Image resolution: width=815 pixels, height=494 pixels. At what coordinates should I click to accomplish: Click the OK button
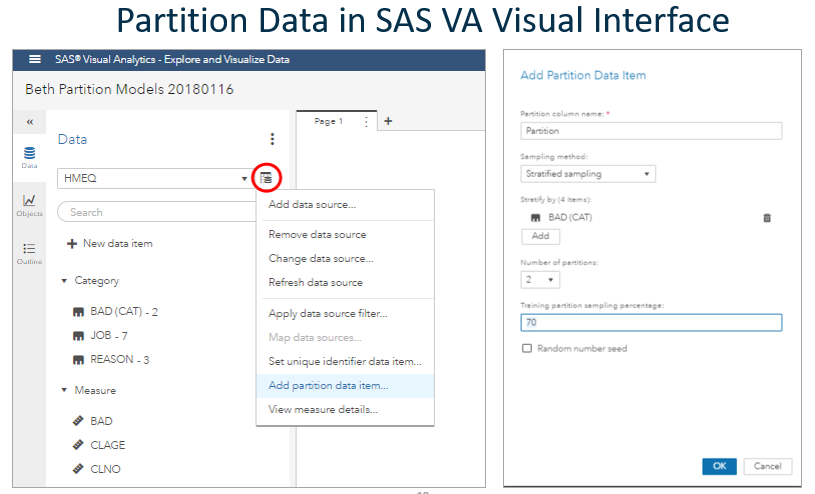tap(719, 466)
